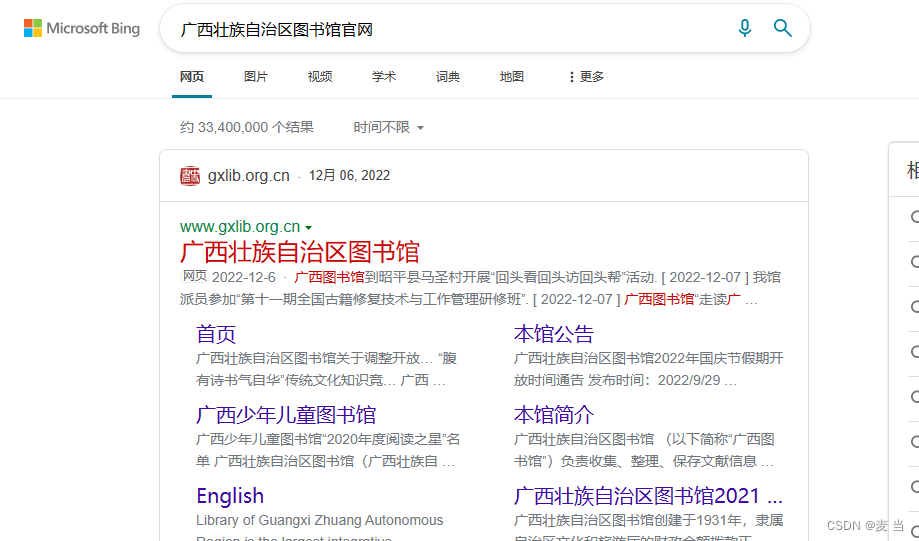Open the 广西壮族自治区图书馆2021 sitelink
This screenshot has width=919, height=541.
(x=648, y=496)
